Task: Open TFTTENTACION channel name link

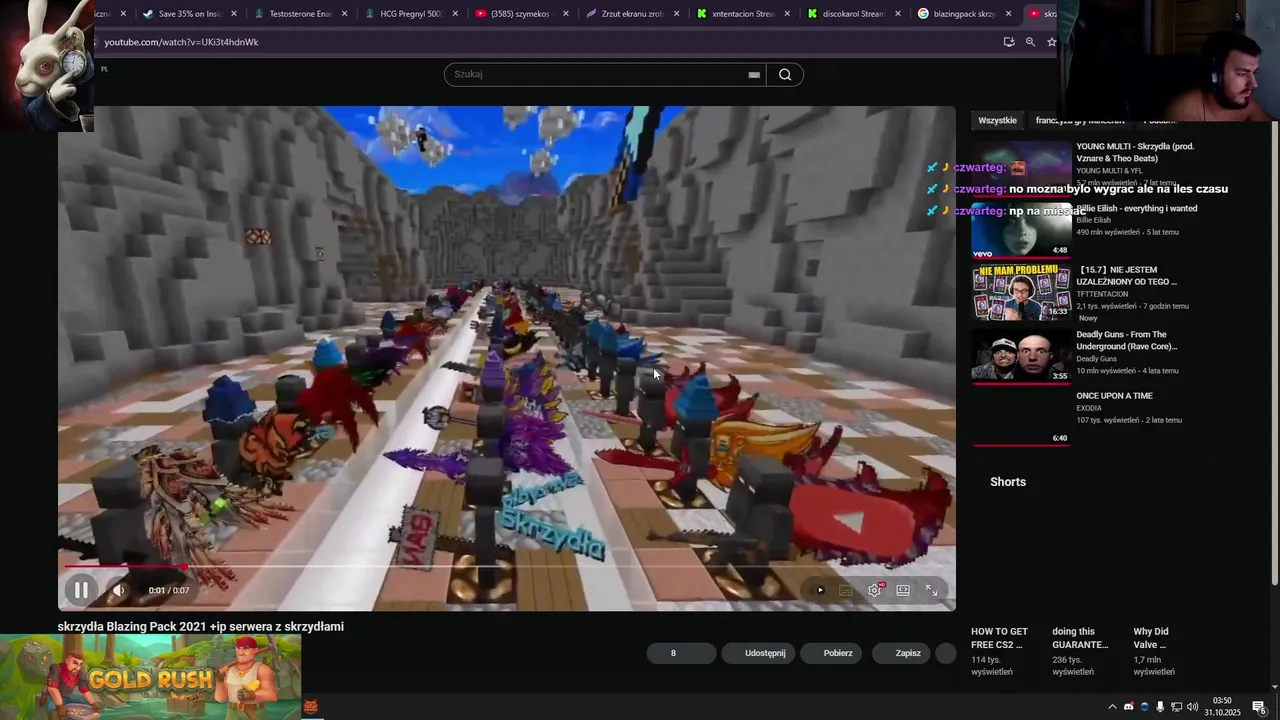Action: pos(1102,294)
